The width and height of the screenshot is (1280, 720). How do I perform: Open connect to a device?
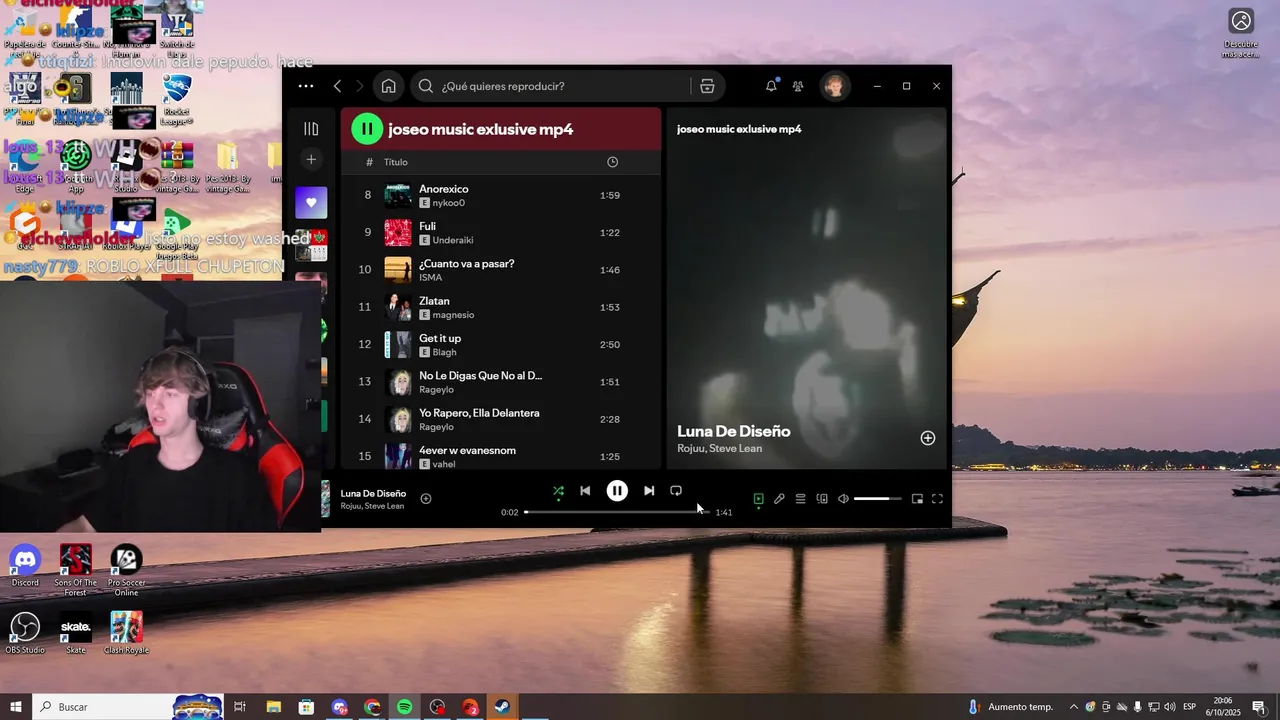coord(822,499)
